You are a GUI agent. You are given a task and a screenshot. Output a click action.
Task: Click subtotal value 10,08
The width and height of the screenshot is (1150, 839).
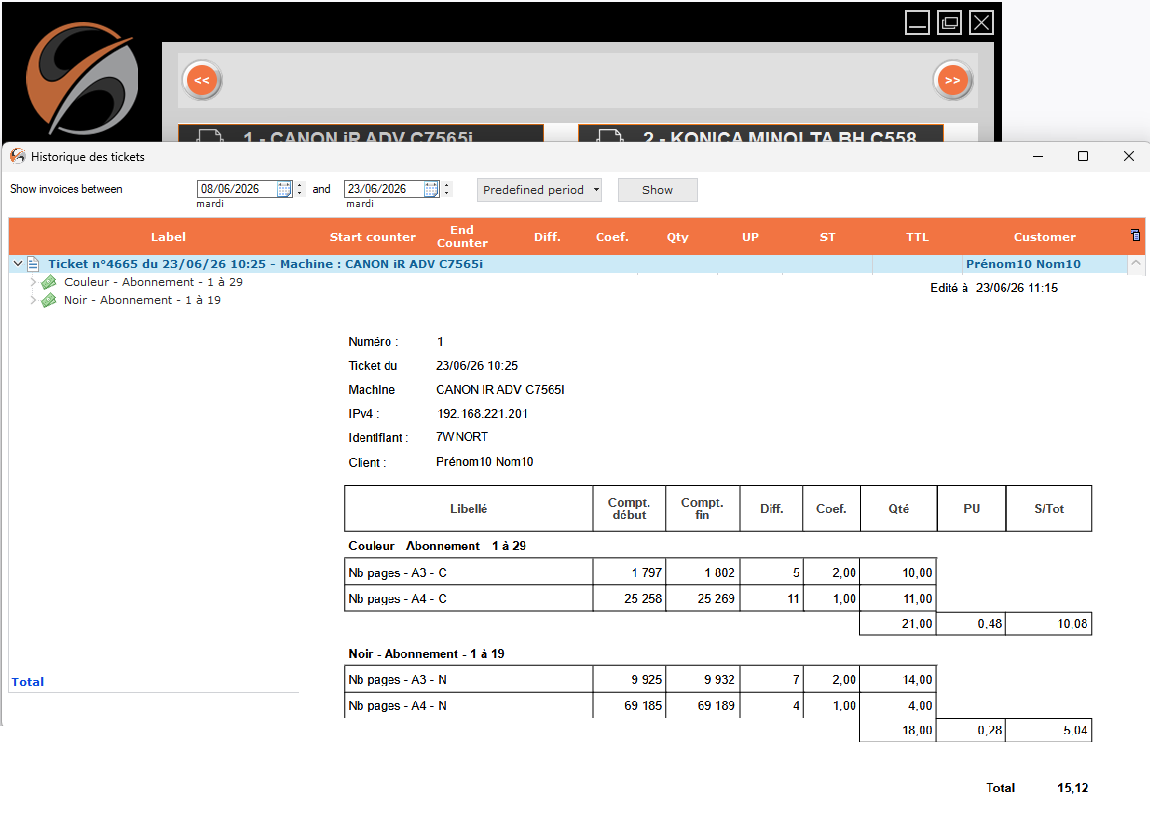1072,624
